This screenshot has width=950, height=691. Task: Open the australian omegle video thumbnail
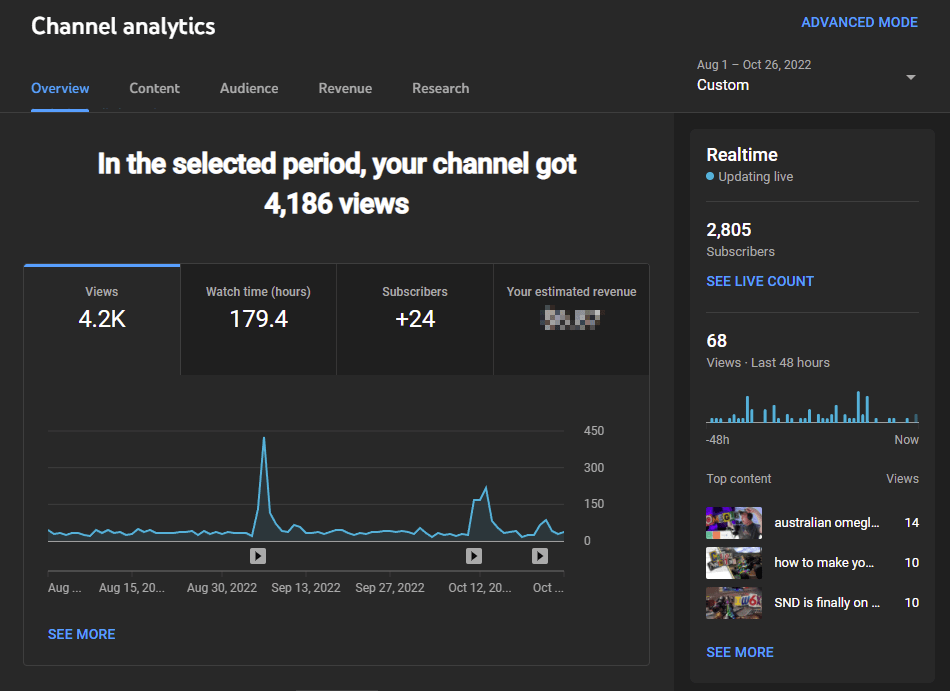pos(734,523)
